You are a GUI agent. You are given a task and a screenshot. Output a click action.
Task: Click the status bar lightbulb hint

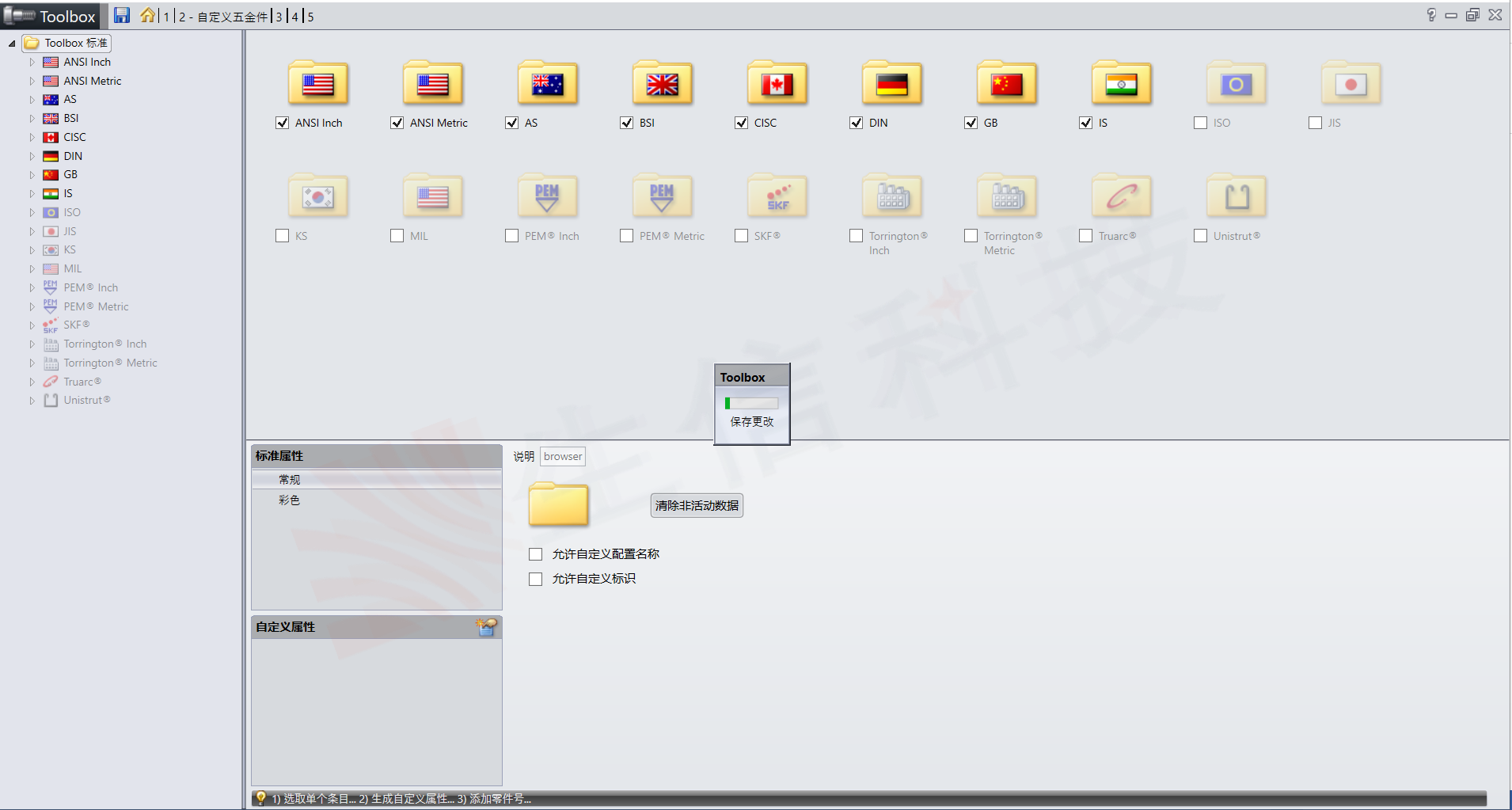click(260, 798)
